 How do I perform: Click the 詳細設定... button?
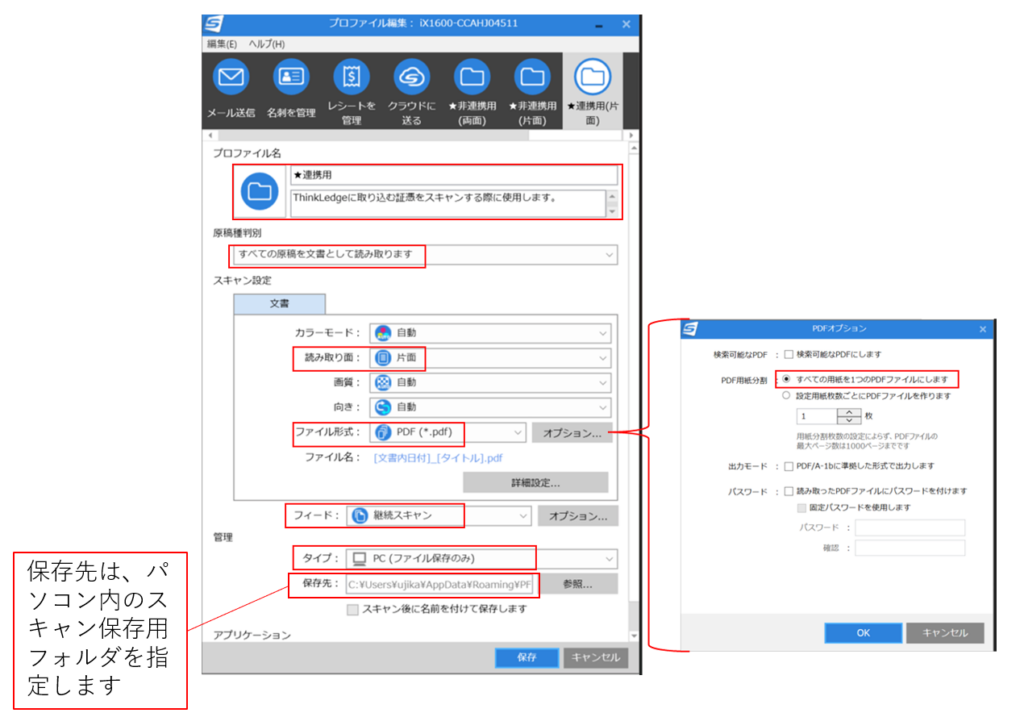pyautogui.click(x=535, y=483)
